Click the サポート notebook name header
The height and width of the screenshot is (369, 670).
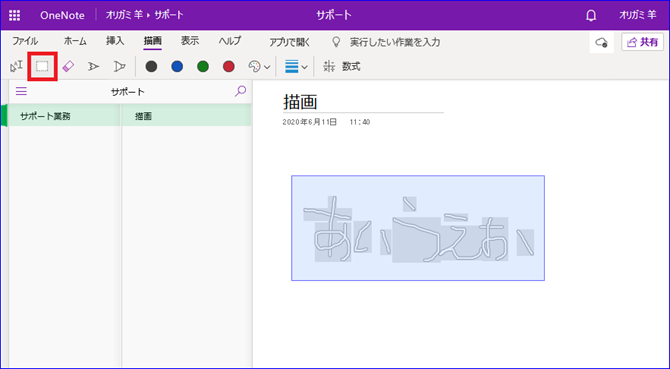128,92
